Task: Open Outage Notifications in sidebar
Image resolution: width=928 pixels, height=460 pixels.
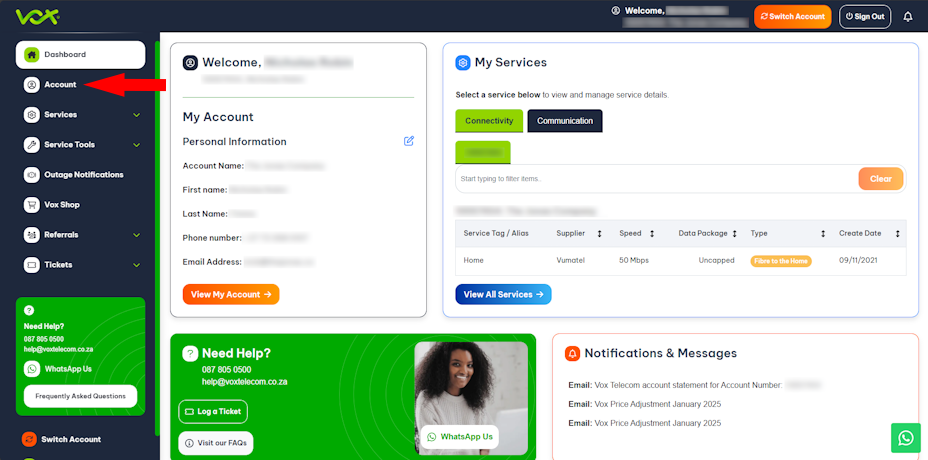Action: pyautogui.click(x=83, y=175)
